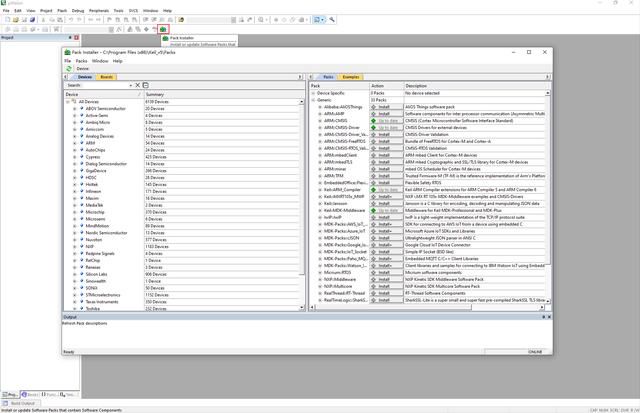Install the RealThread::RT-Thread pack
This screenshot has width=640, height=413.
(386, 293)
